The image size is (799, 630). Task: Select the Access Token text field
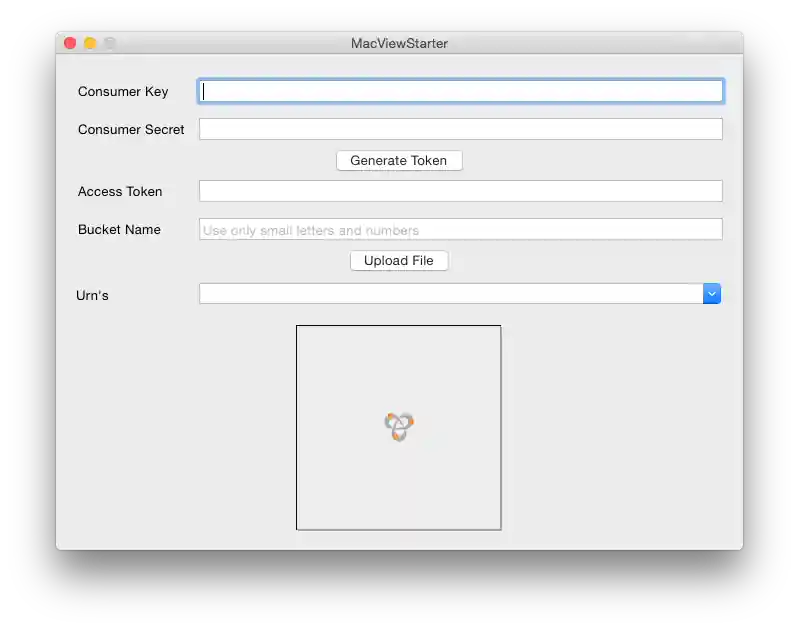point(460,191)
